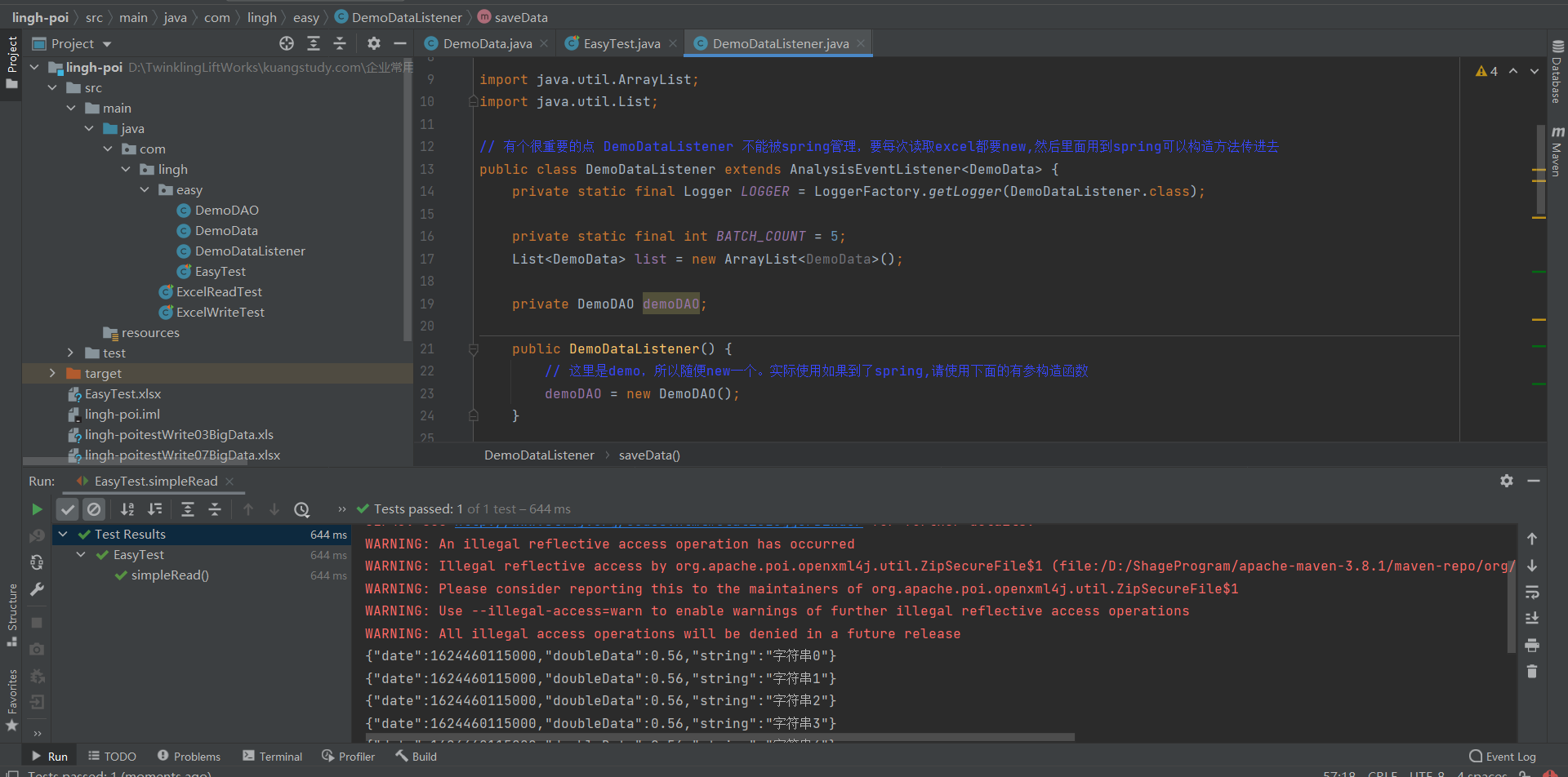Hide the Project panel with minus icon

click(x=400, y=43)
